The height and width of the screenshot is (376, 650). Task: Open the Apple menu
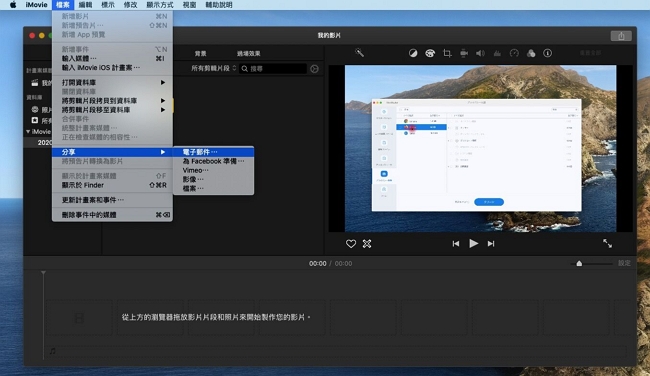pos(13,5)
